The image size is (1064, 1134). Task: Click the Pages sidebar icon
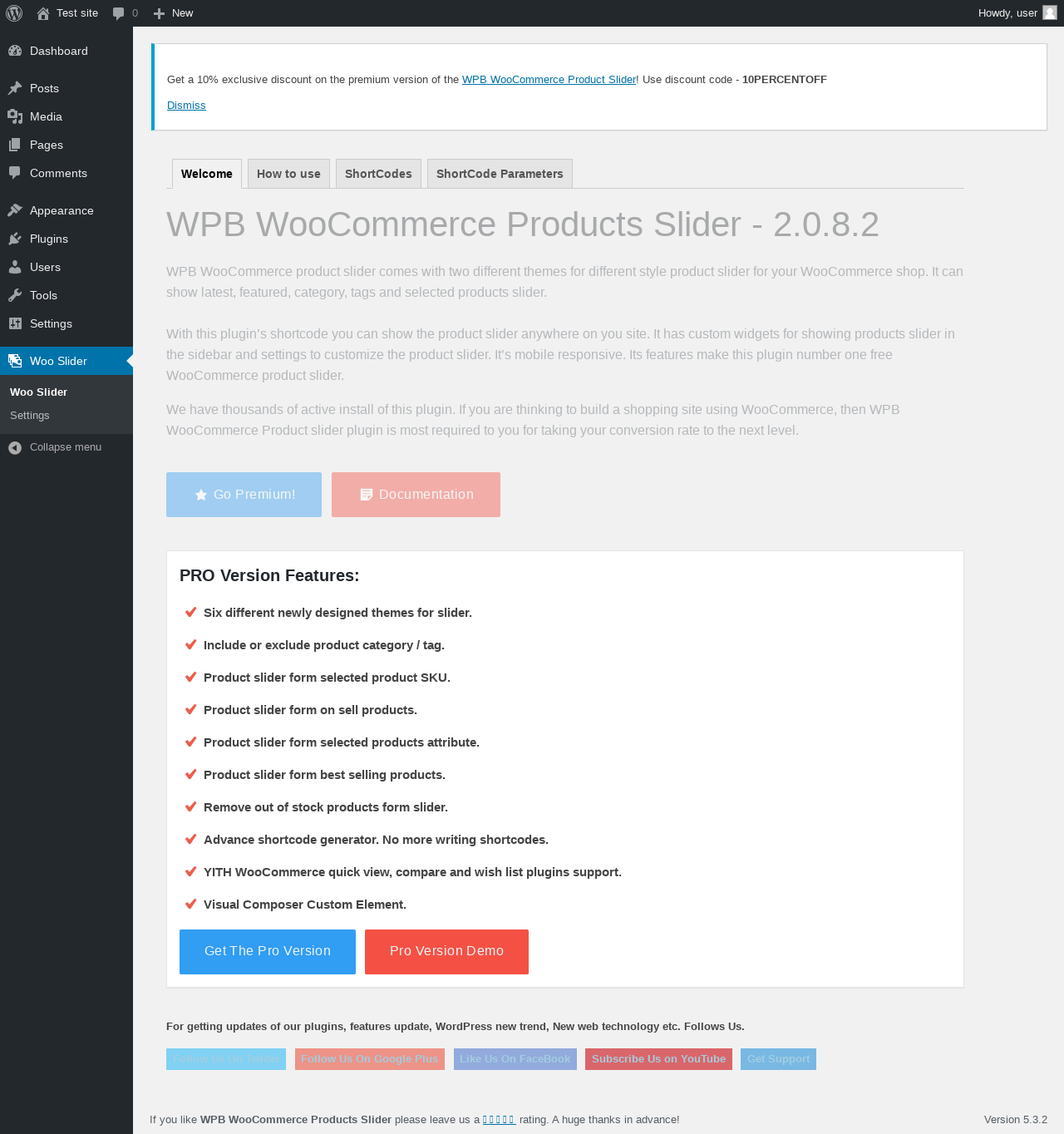tap(15, 145)
